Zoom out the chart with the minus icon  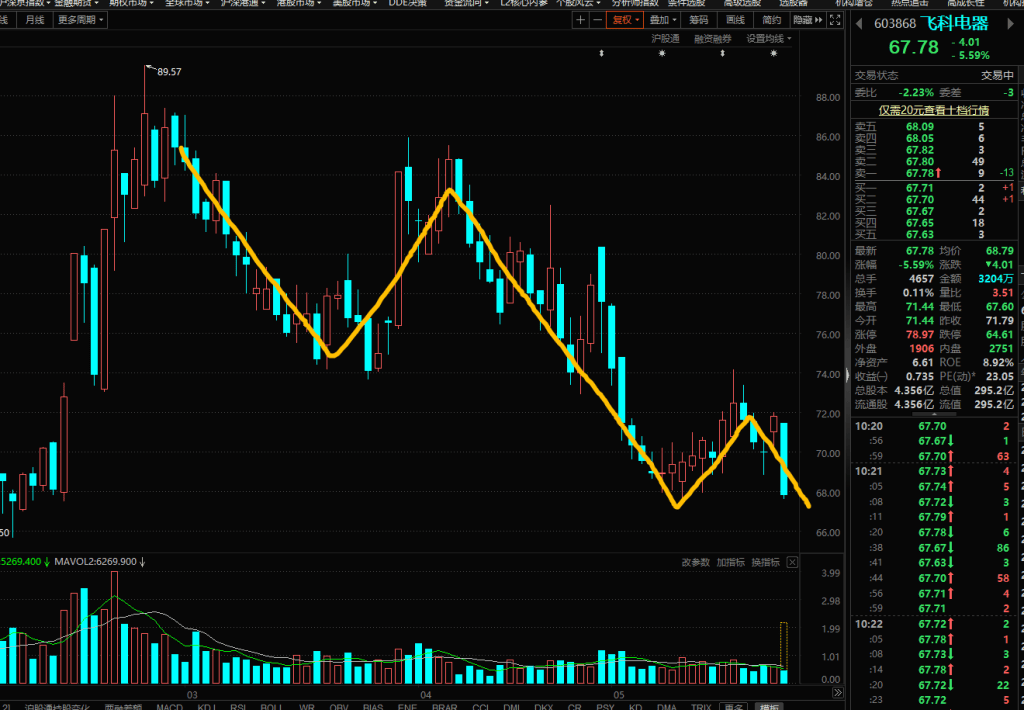[597, 20]
